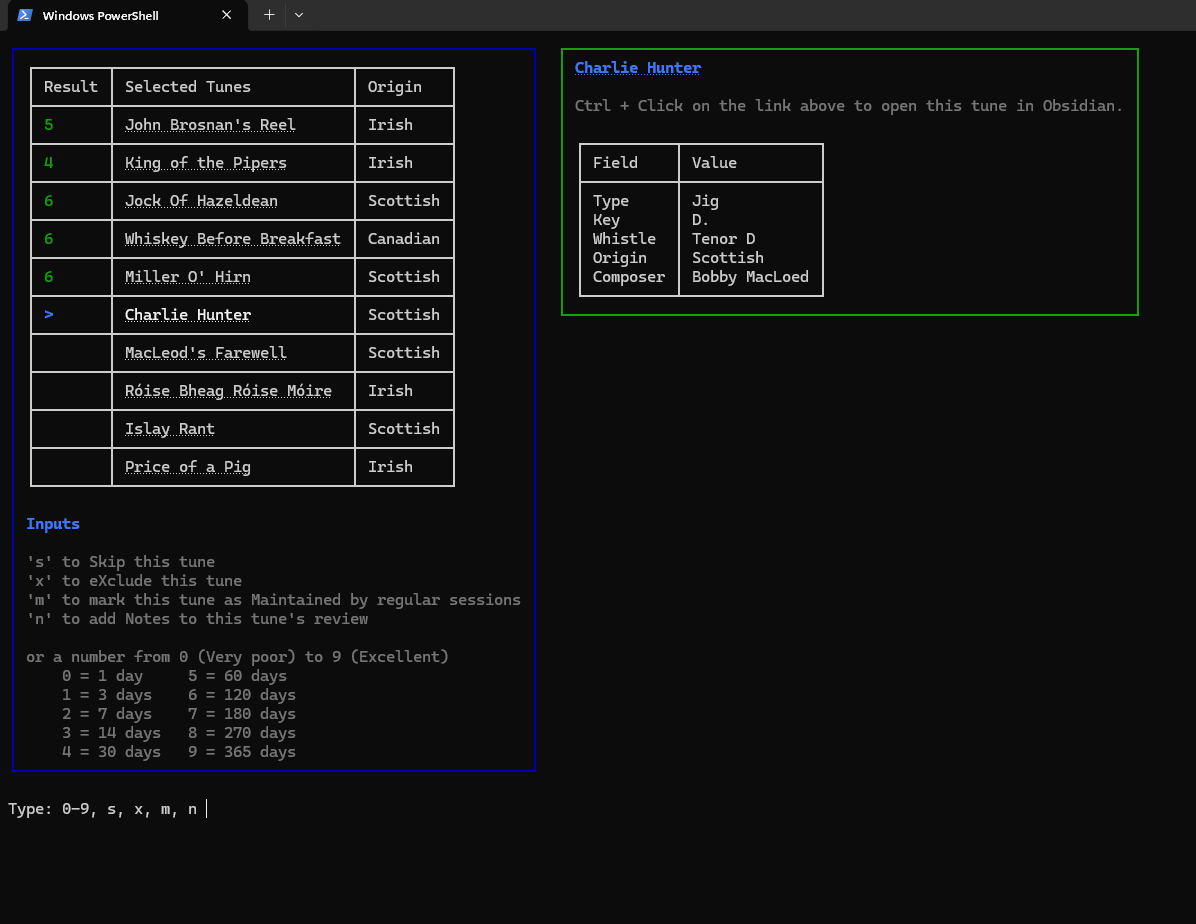This screenshot has height=924, width=1196.
Task: Click Charlie Hunter in the tunes table
Action: point(188,315)
